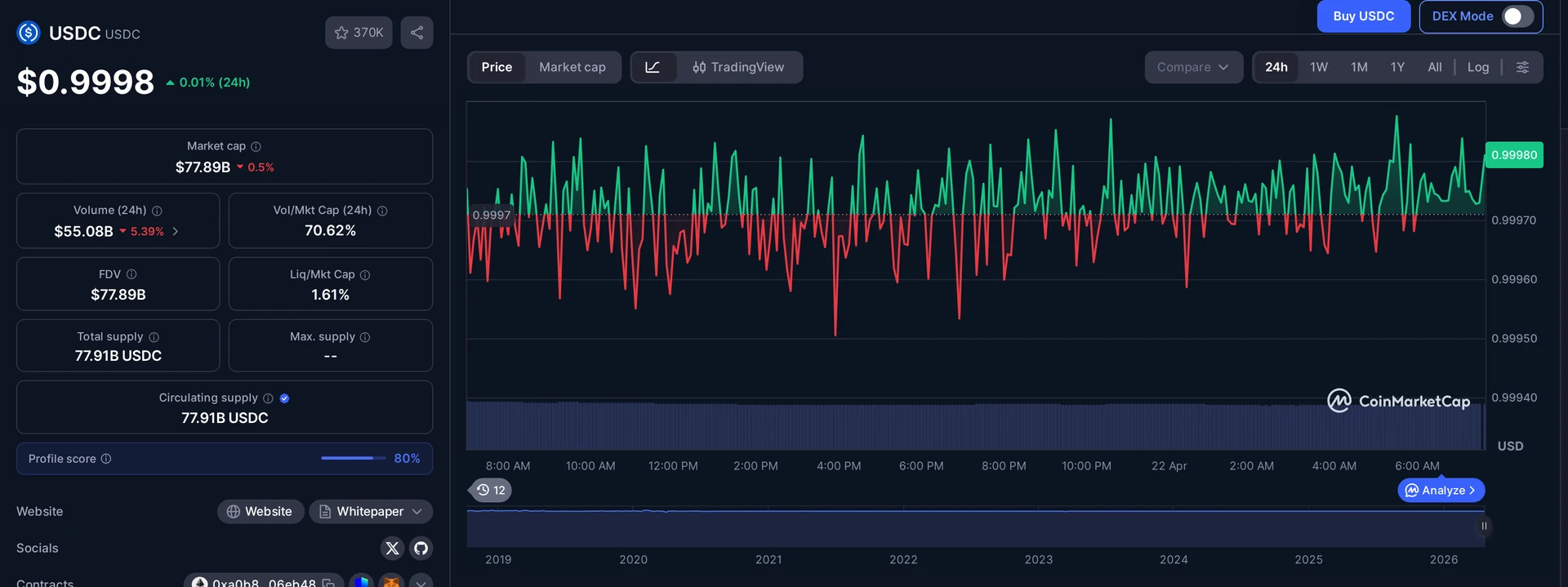Select the 1M time range

point(1359,67)
